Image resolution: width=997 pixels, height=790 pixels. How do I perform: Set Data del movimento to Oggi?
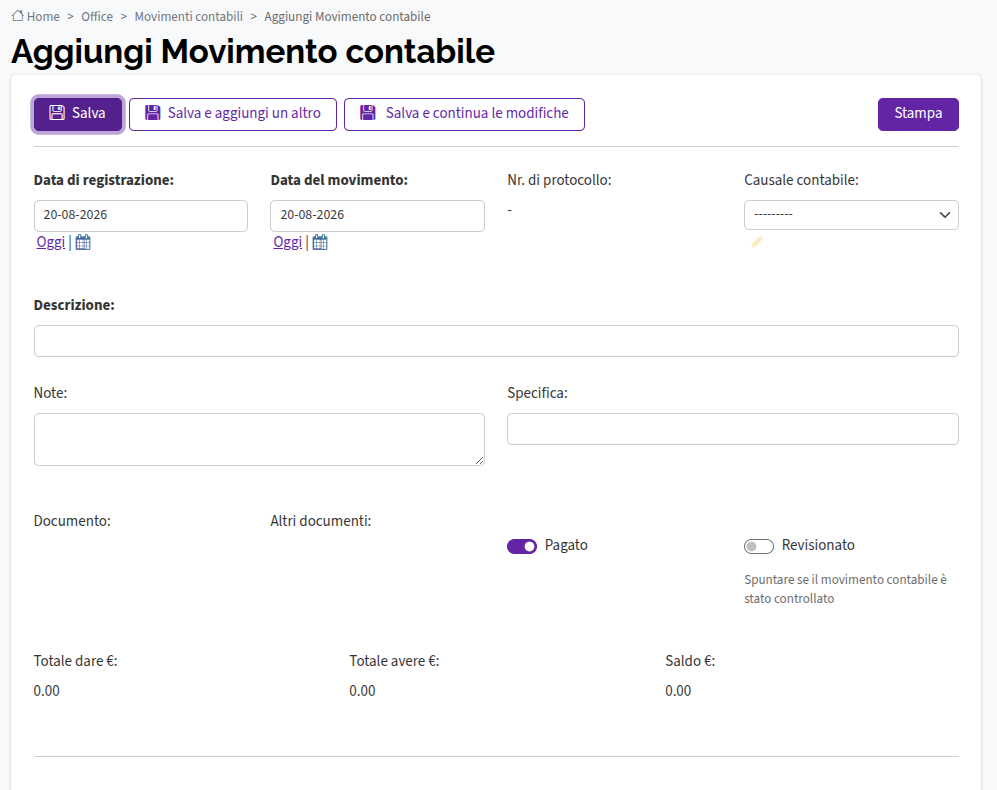tap(287, 242)
